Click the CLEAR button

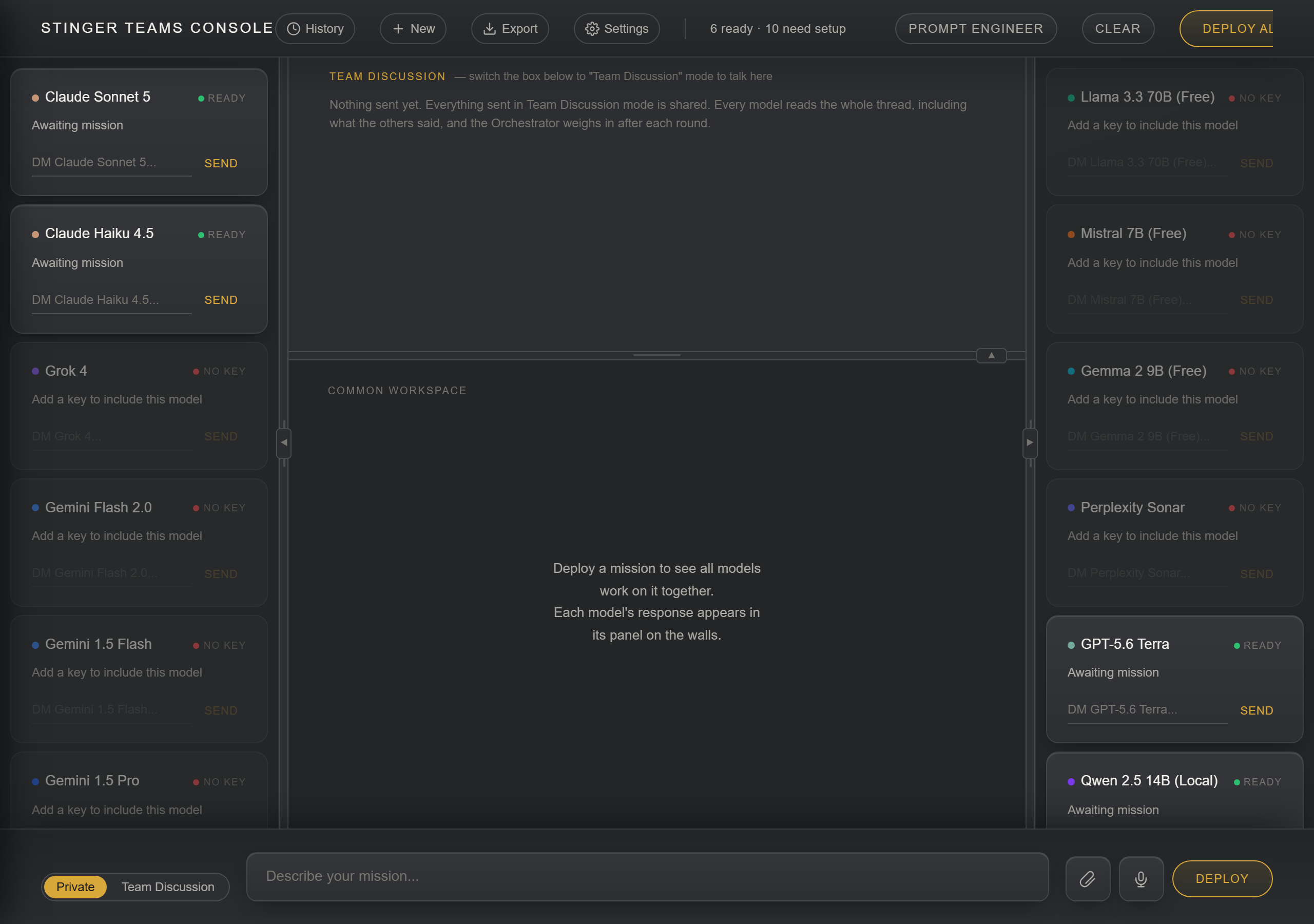(1118, 29)
